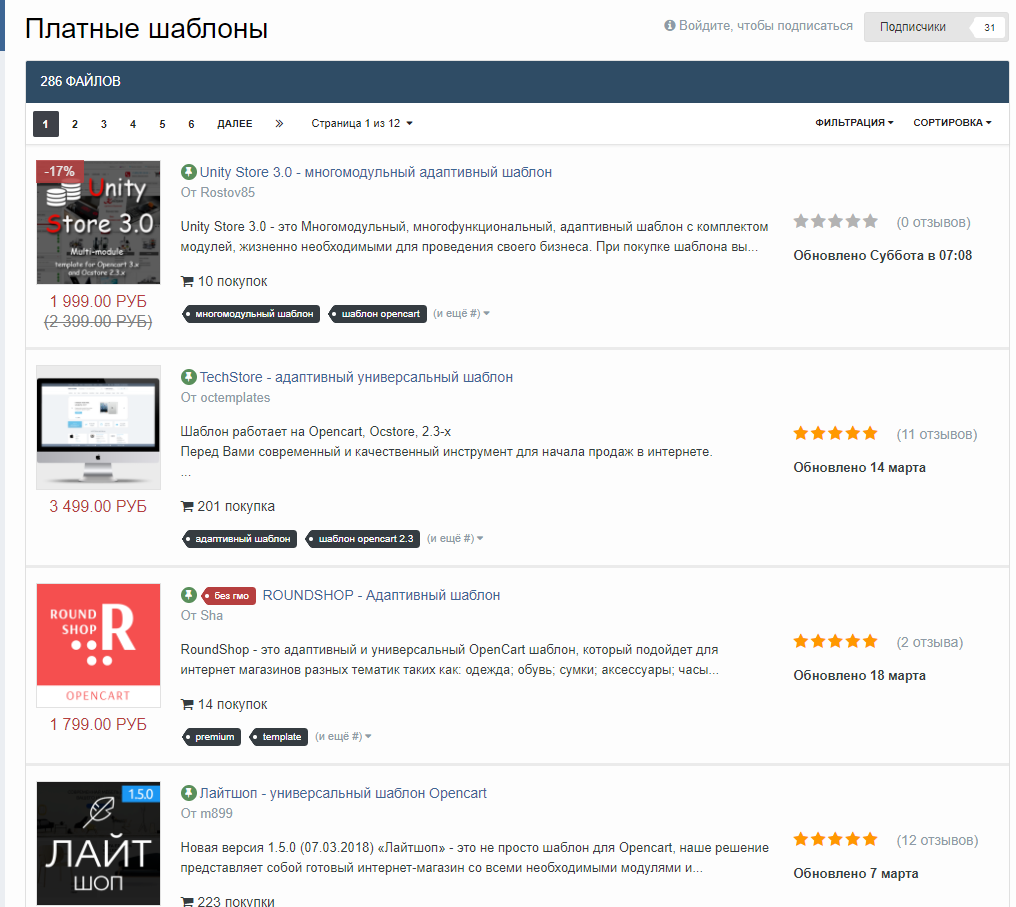
Task: Click the cart icon next to 14 покупок
Action: [x=187, y=705]
